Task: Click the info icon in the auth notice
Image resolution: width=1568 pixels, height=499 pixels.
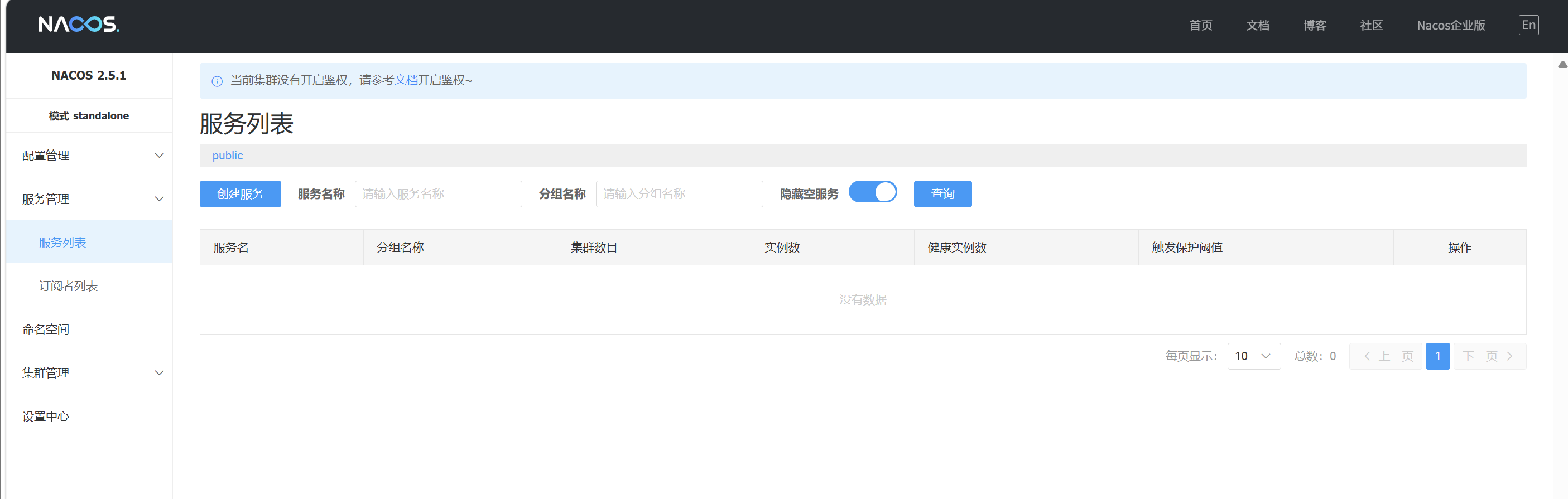Action: [217, 81]
